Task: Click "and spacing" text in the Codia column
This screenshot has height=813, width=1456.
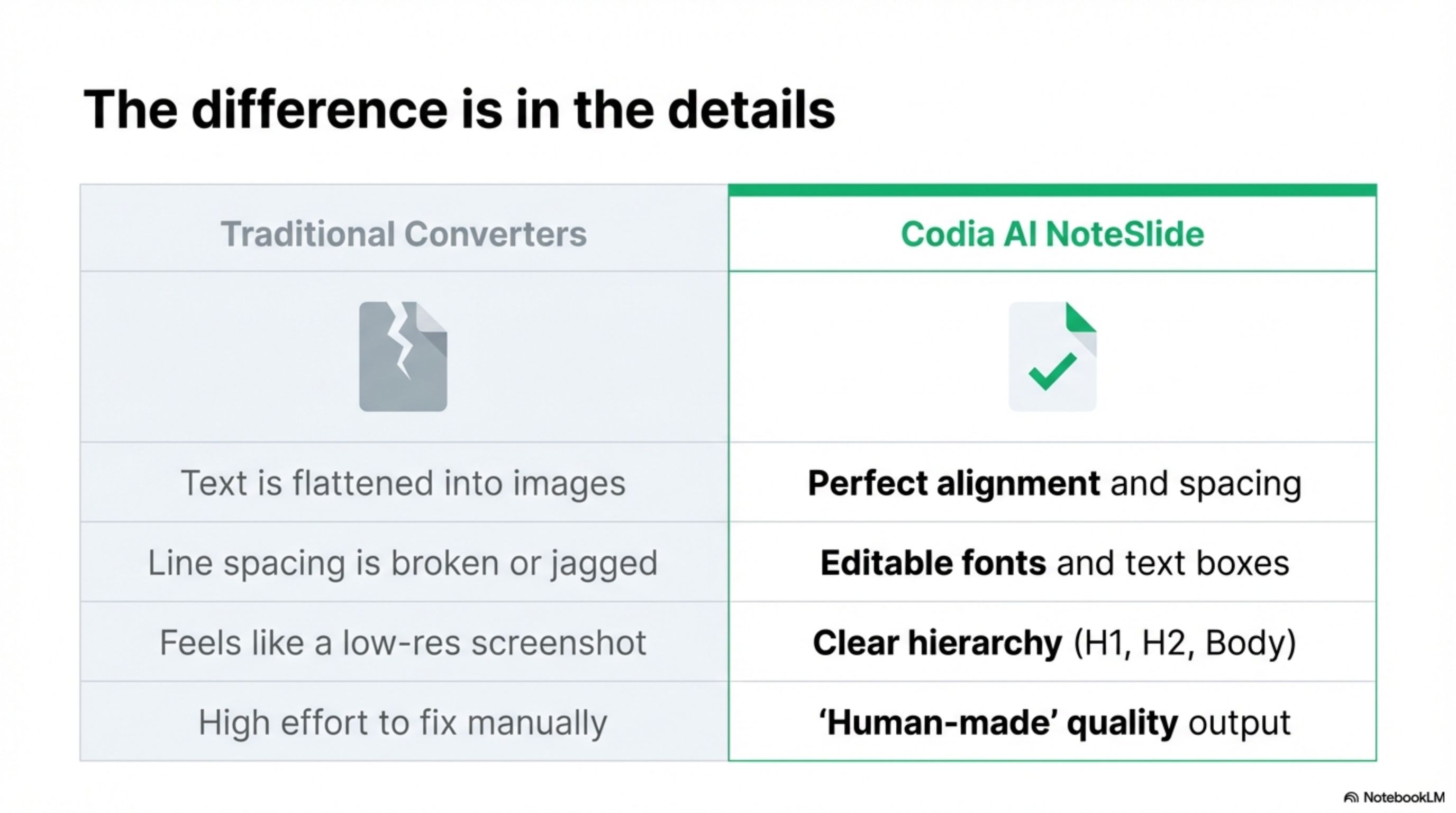Action: tap(1206, 483)
